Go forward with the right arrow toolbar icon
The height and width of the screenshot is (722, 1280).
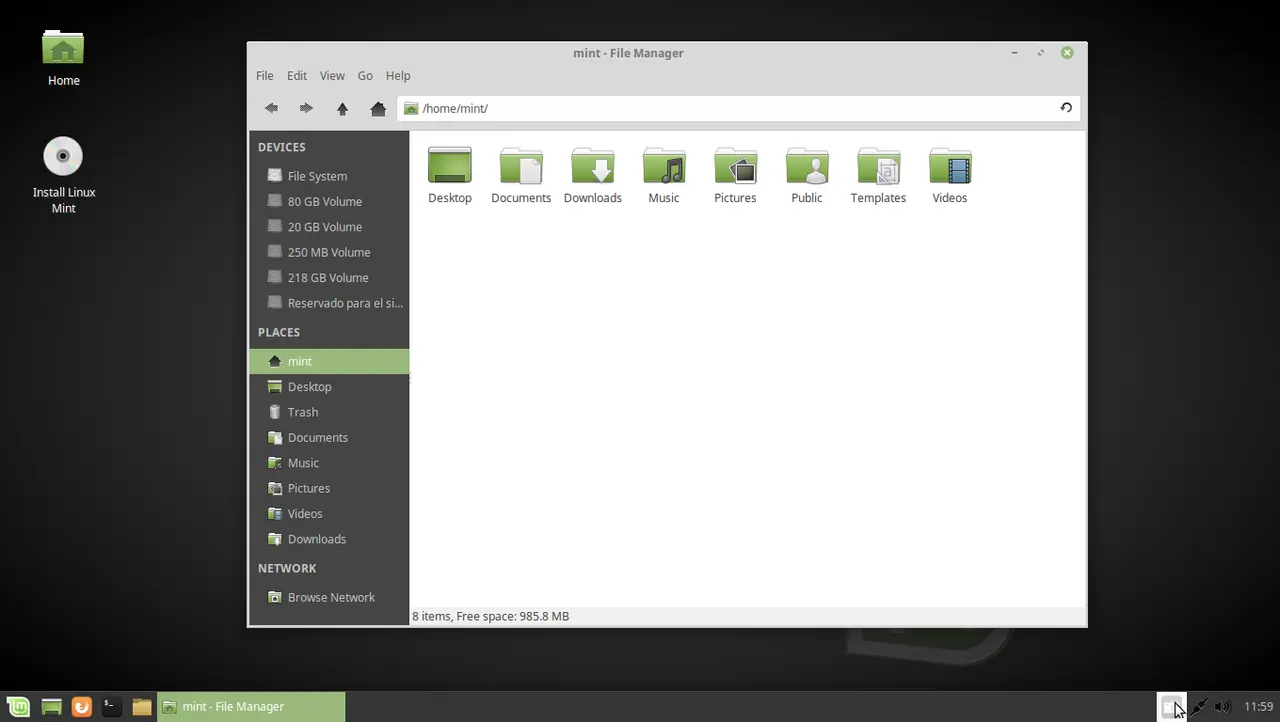pos(306,108)
